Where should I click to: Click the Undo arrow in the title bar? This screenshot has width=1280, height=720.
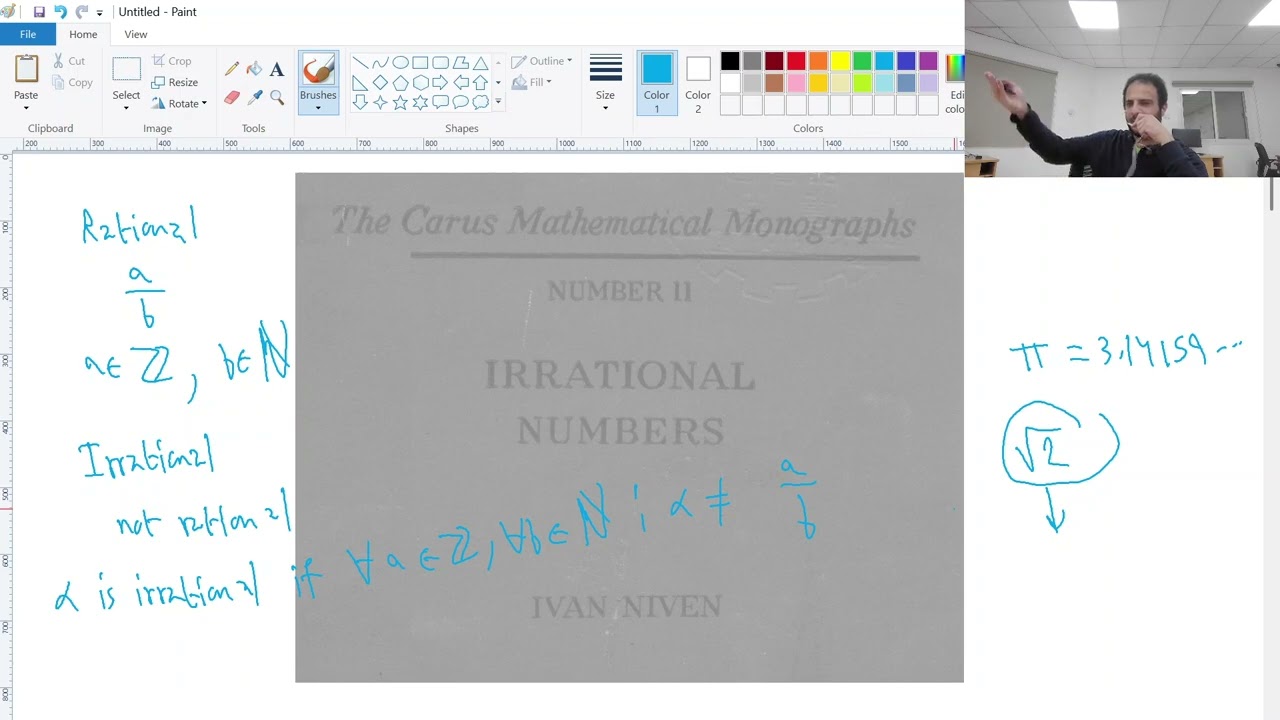pyautogui.click(x=60, y=12)
